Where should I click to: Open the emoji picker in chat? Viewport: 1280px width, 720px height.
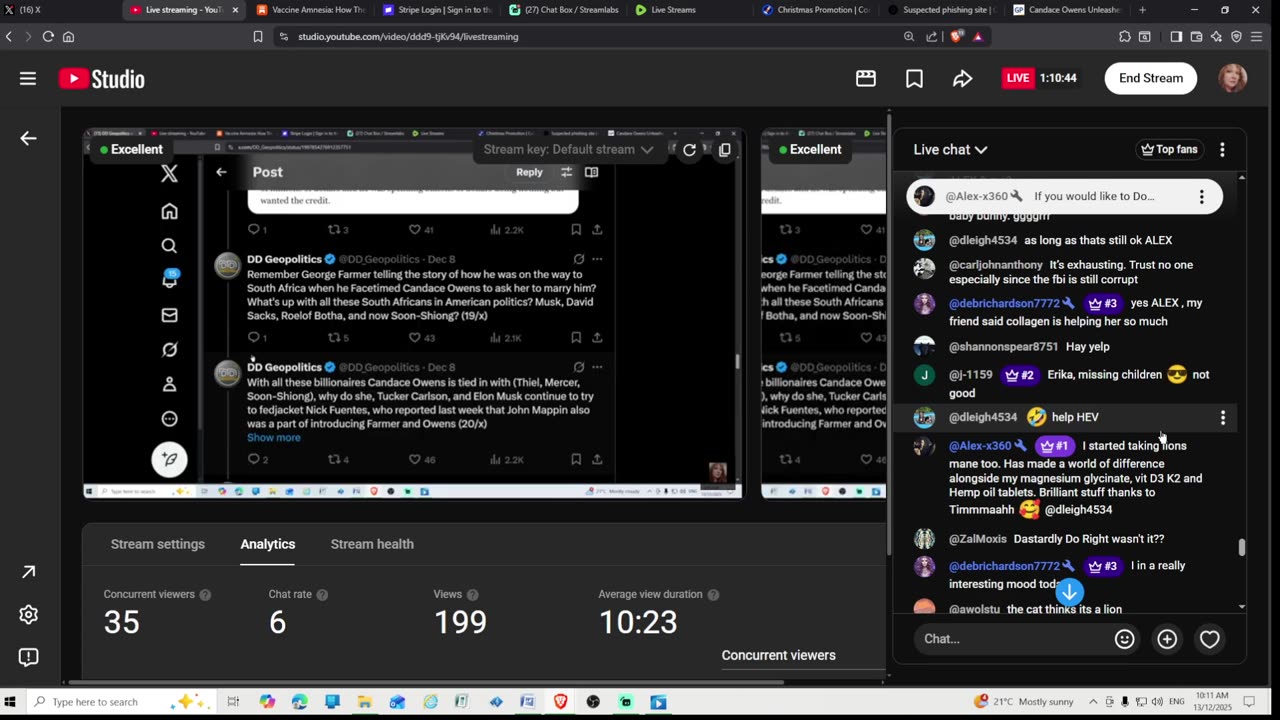[x=1125, y=639]
